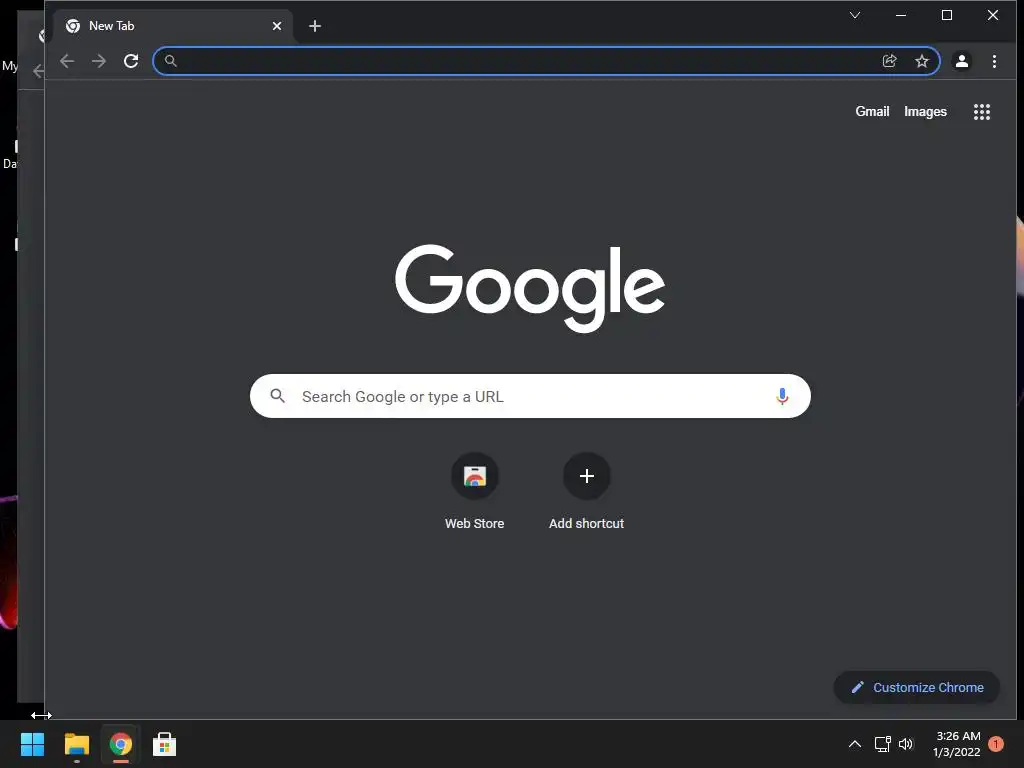The width and height of the screenshot is (1024, 768).
Task: Click the share this page icon
Action: coord(889,61)
